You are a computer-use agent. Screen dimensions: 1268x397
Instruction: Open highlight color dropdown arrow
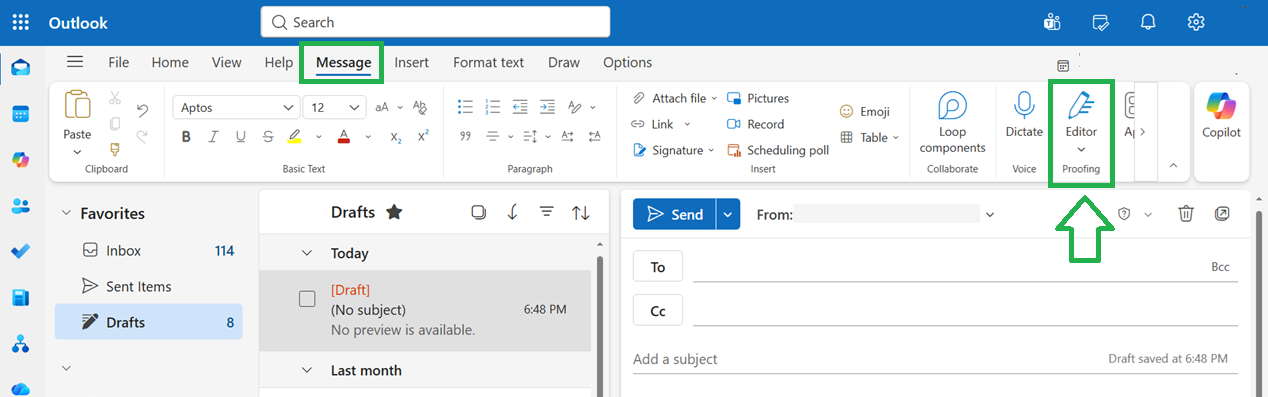tap(318, 137)
